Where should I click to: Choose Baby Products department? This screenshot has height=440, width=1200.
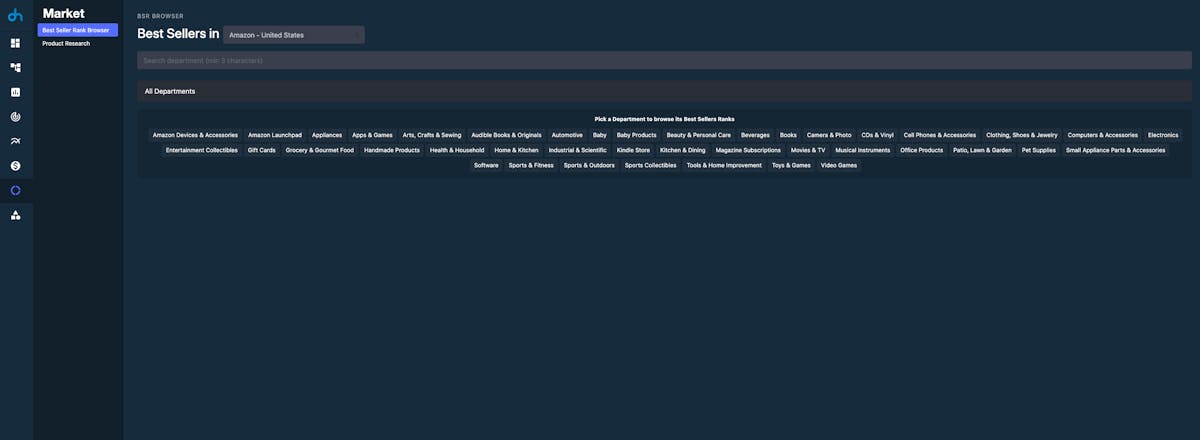click(x=637, y=135)
